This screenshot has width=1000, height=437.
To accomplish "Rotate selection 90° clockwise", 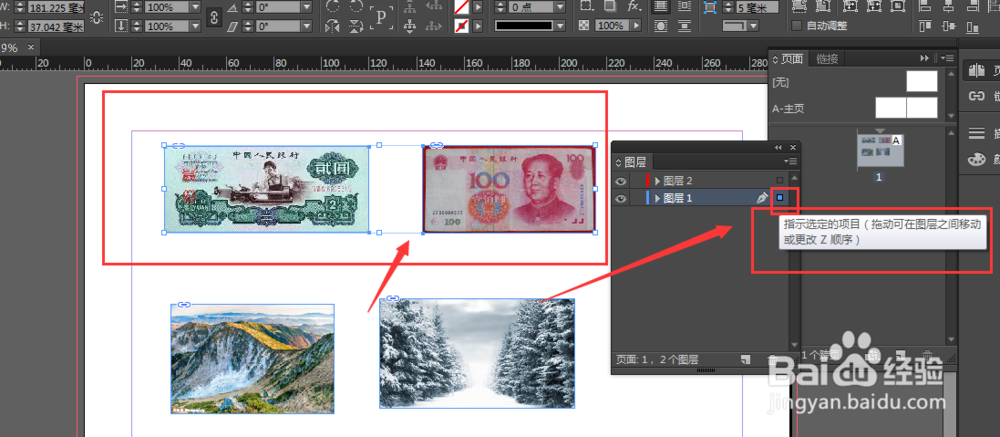I will (x=332, y=6).
